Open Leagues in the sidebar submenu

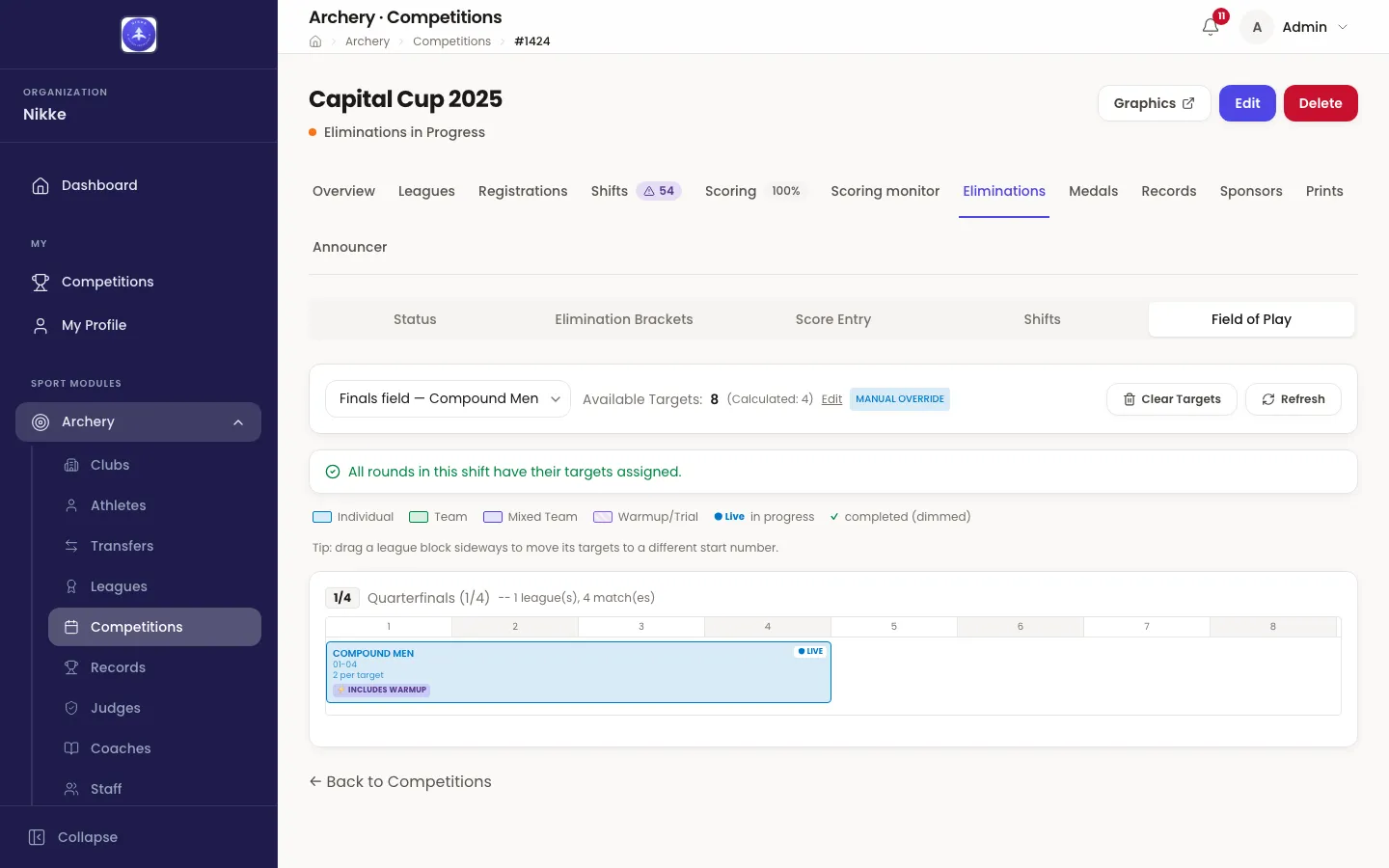pyautogui.click(x=154, y=586)
